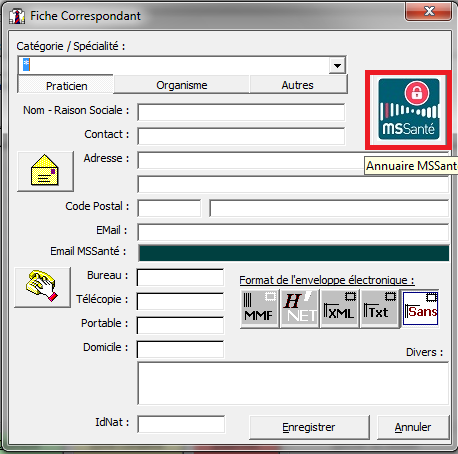Image resolution: width=458 pixels, height=454 pixels.
Task: Focus the Bureau phone field
Action: point(180,278)
